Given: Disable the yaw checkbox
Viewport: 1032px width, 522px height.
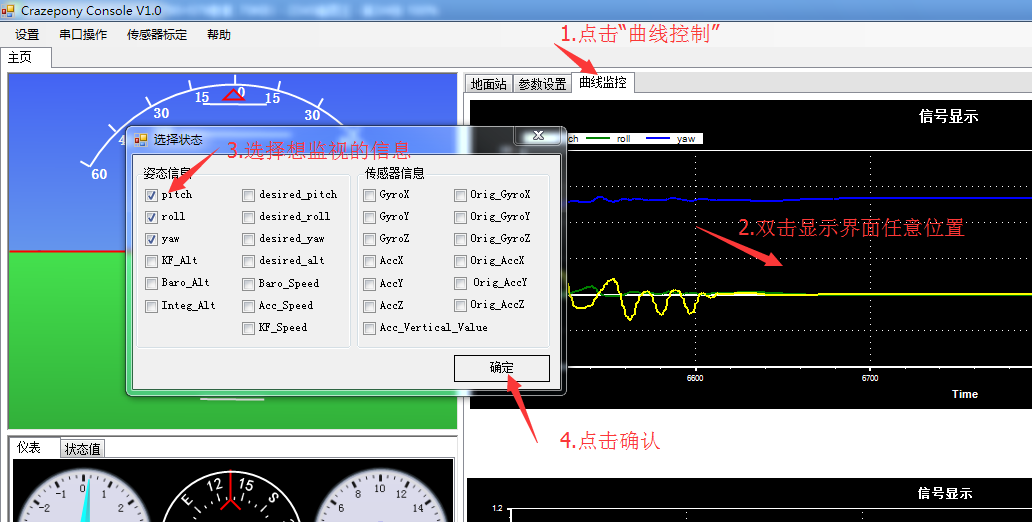Looking at the screenshot, I should point(151,239).
